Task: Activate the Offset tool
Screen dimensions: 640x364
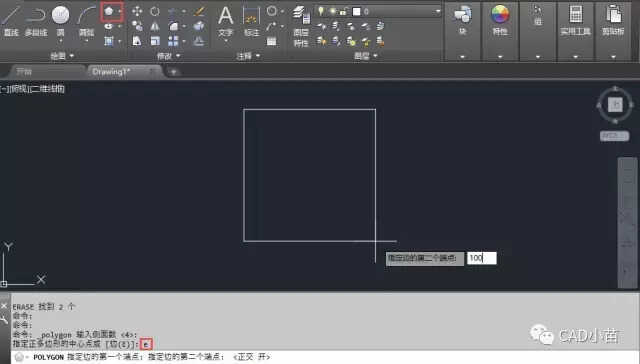Action: pyautogui.click(x=199, y=41)
